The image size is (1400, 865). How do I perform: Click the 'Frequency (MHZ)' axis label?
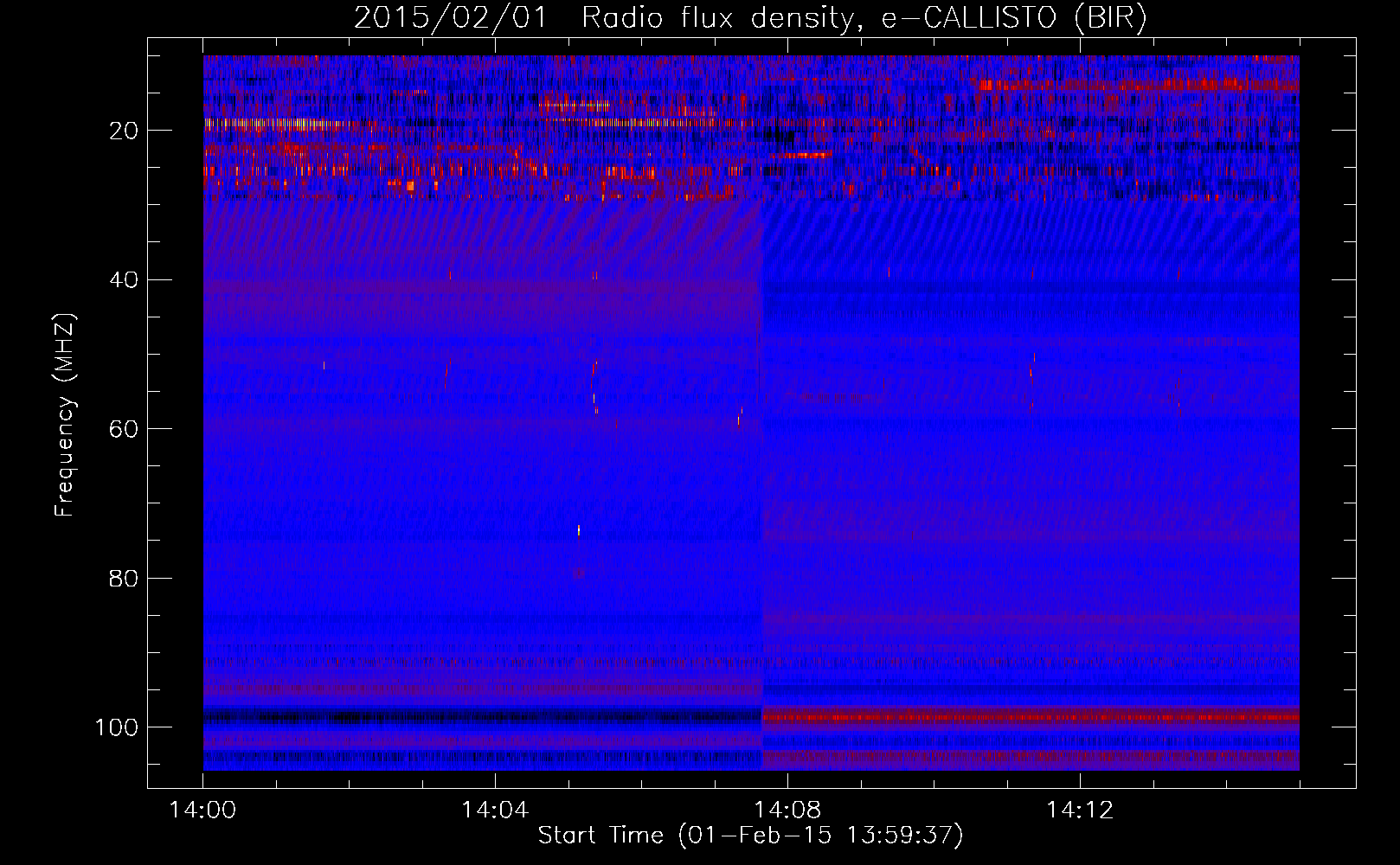click(x=65, y=415)
